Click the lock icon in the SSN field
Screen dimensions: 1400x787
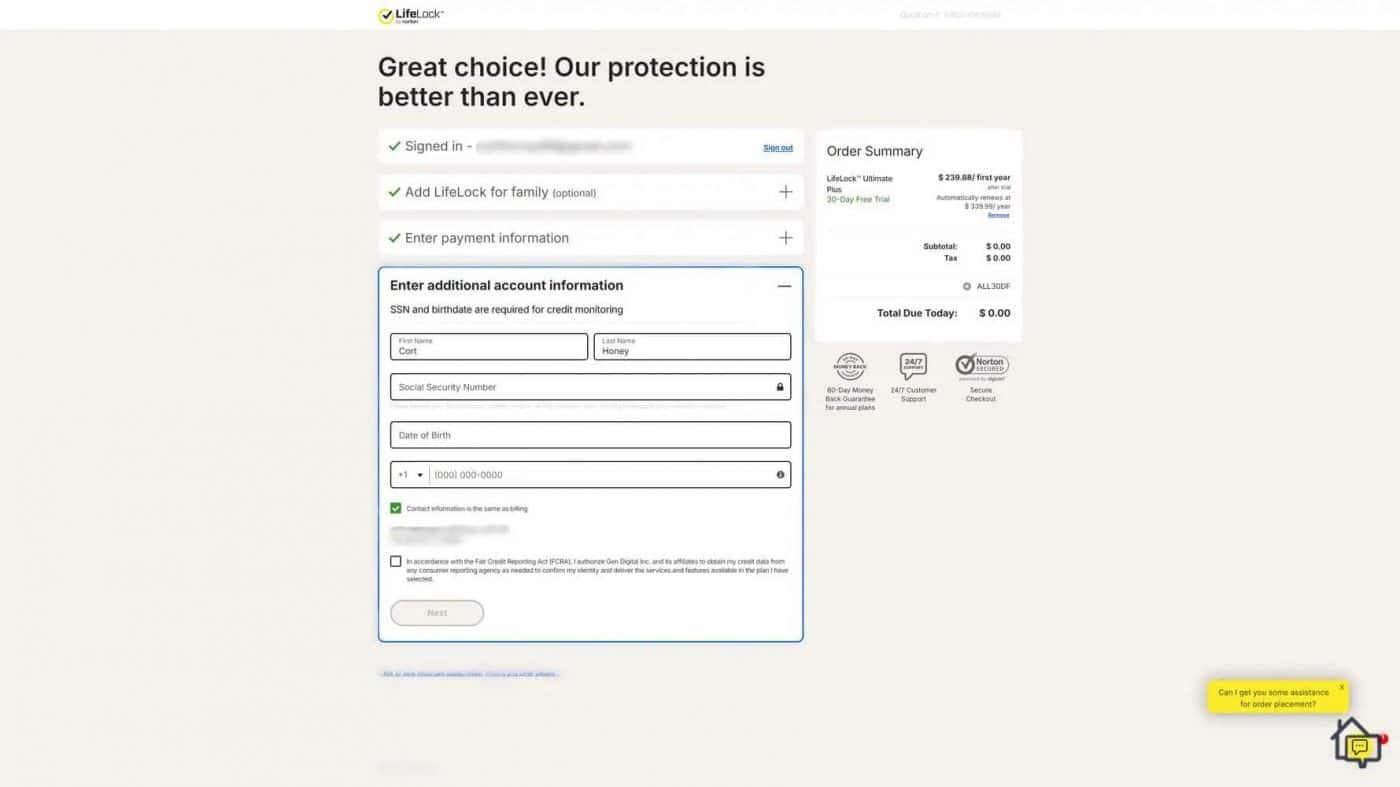(780, 387)
